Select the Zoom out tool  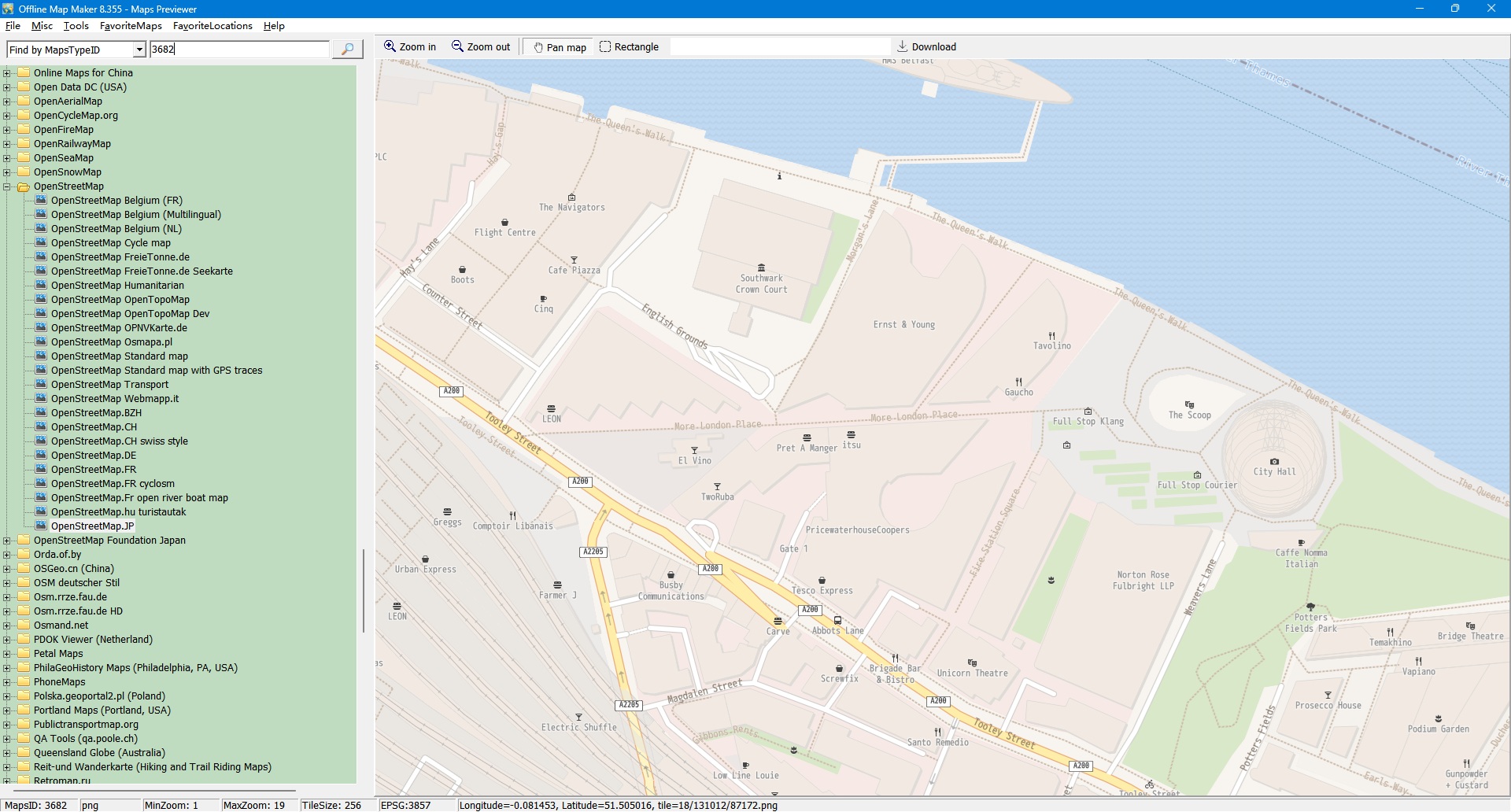point(481,46)
